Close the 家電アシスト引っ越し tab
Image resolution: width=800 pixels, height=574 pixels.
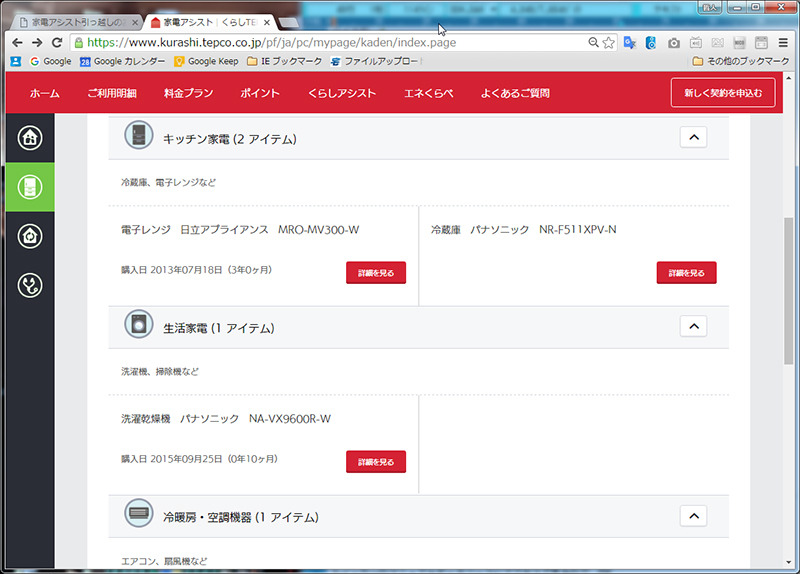[x=135, y=22]
